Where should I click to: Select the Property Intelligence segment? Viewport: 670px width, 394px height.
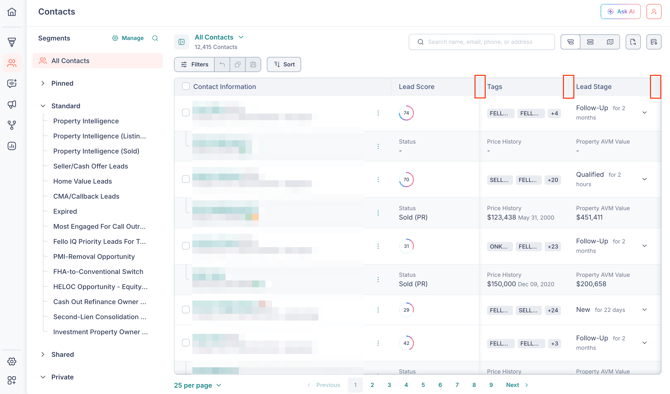click(86, 121)
